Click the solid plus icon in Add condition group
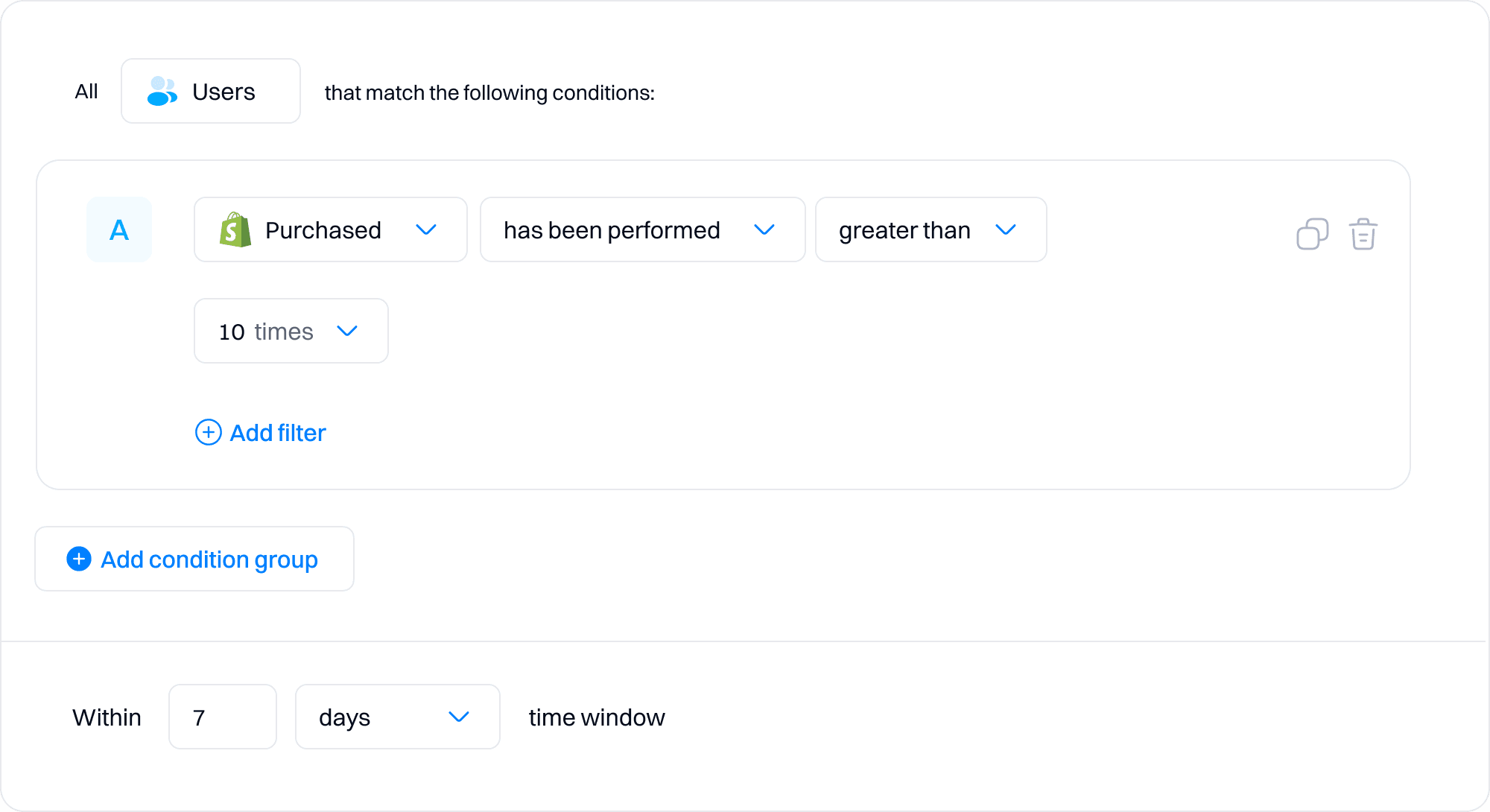This screenshot has height=812, width=1490. click(x=79, y=559)
